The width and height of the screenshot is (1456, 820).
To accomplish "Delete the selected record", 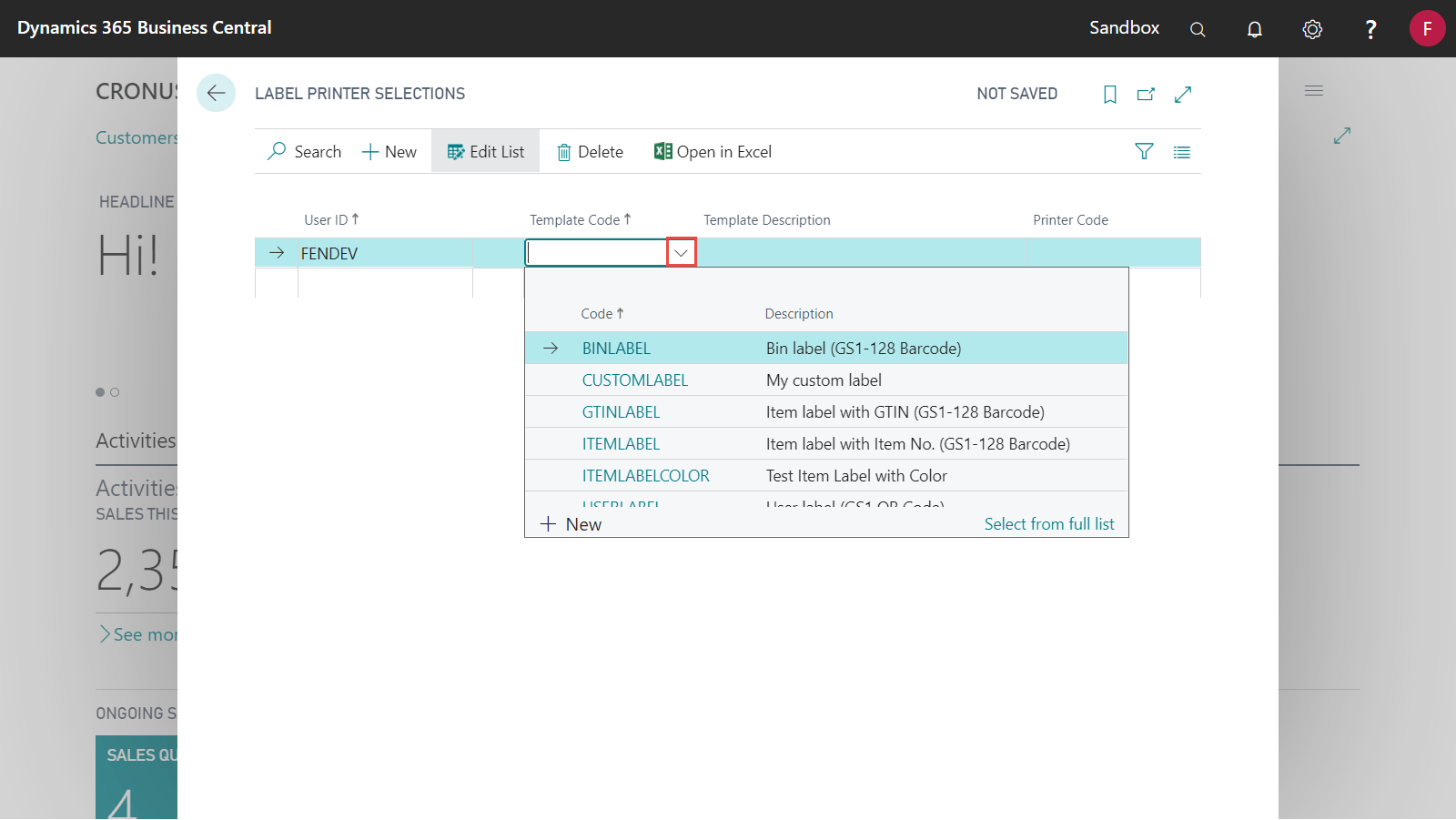I will tap(591, 152).
